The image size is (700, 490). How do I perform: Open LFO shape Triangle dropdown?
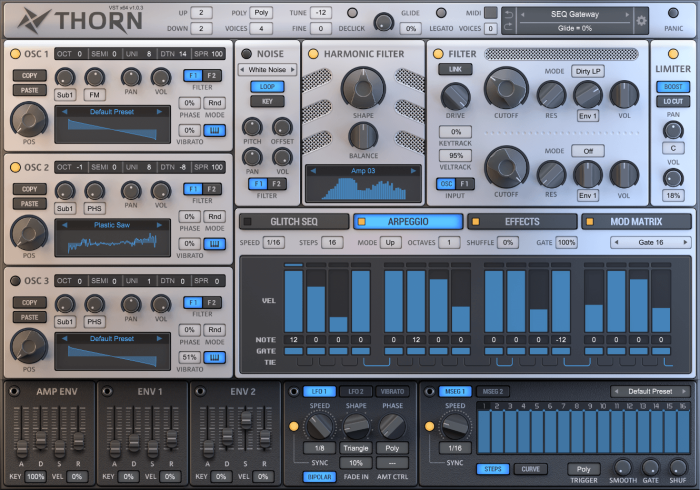tap(356, 448)
